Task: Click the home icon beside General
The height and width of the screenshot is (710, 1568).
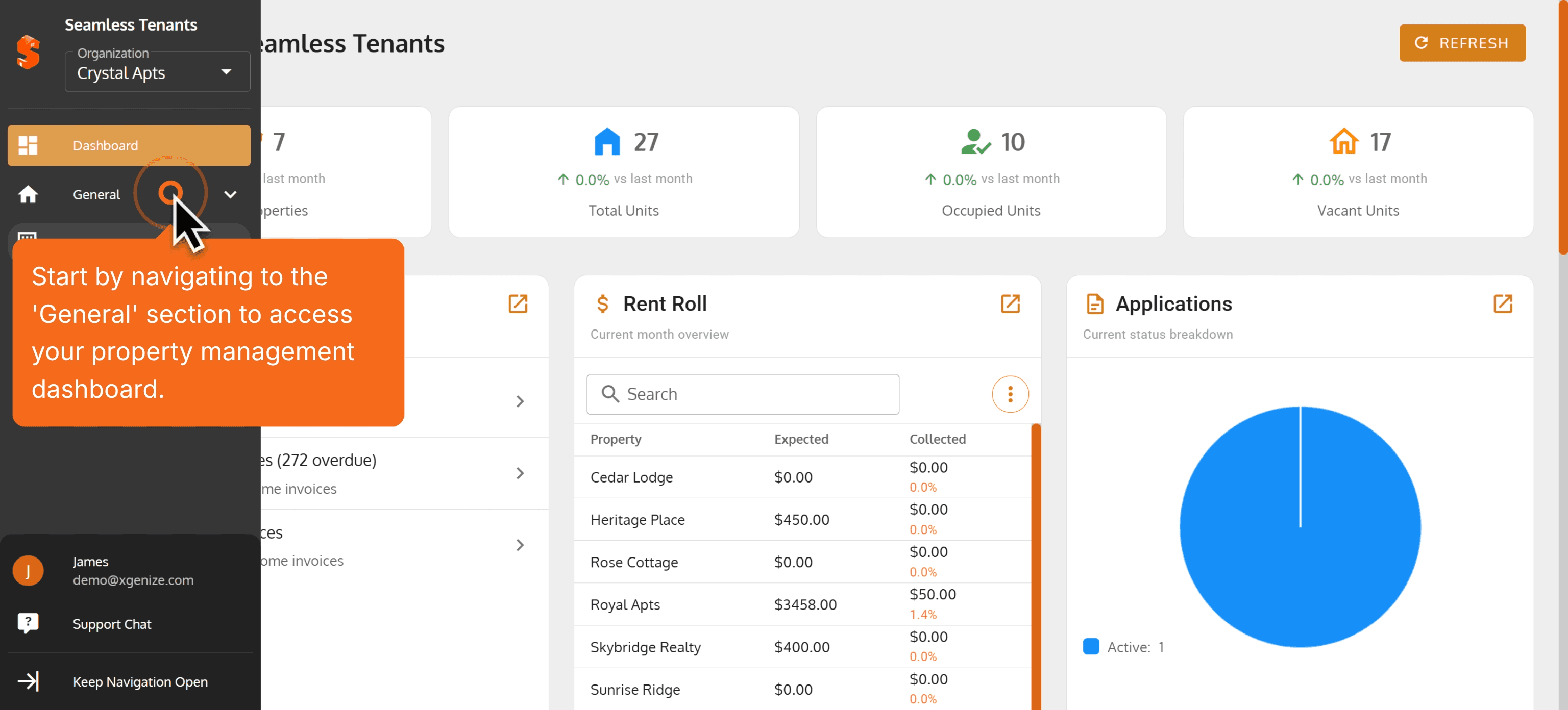Action: click(28, 195)
